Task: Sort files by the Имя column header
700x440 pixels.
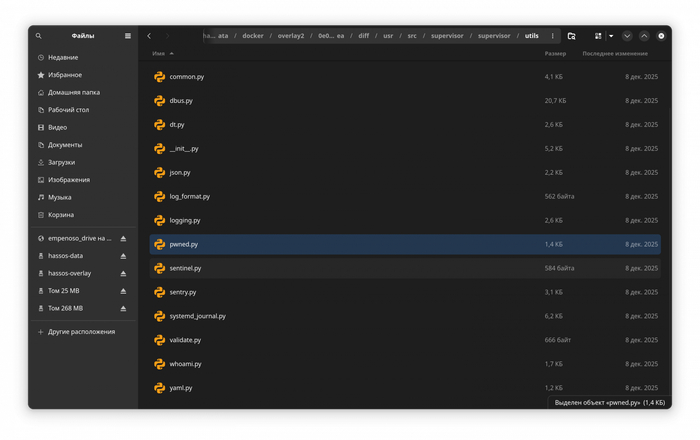Action: coord(159,54)
